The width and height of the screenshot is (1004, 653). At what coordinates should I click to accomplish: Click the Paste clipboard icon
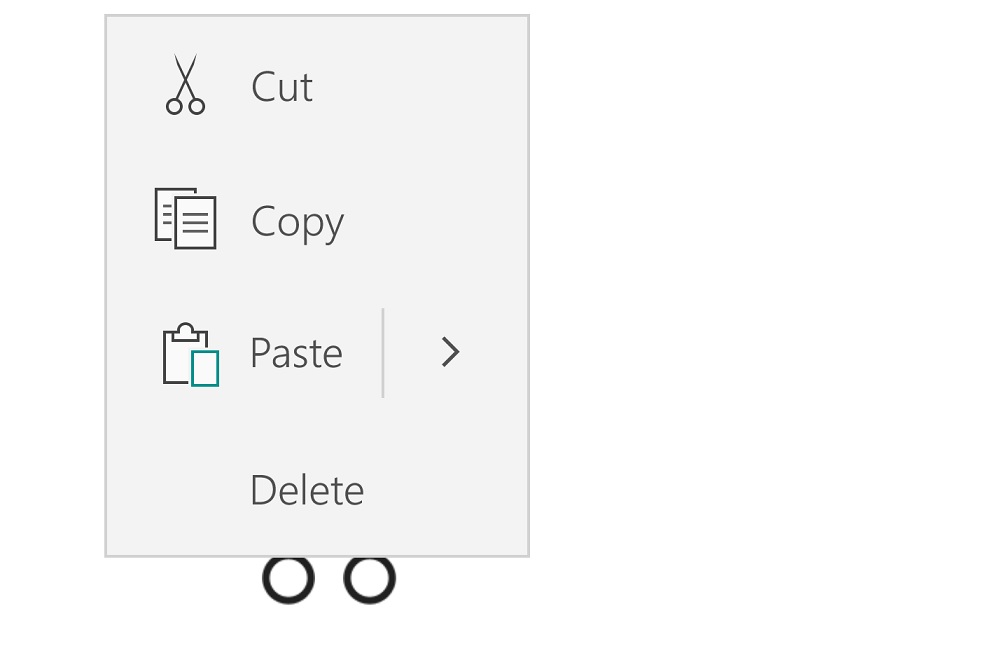click(x=191, y=354)
